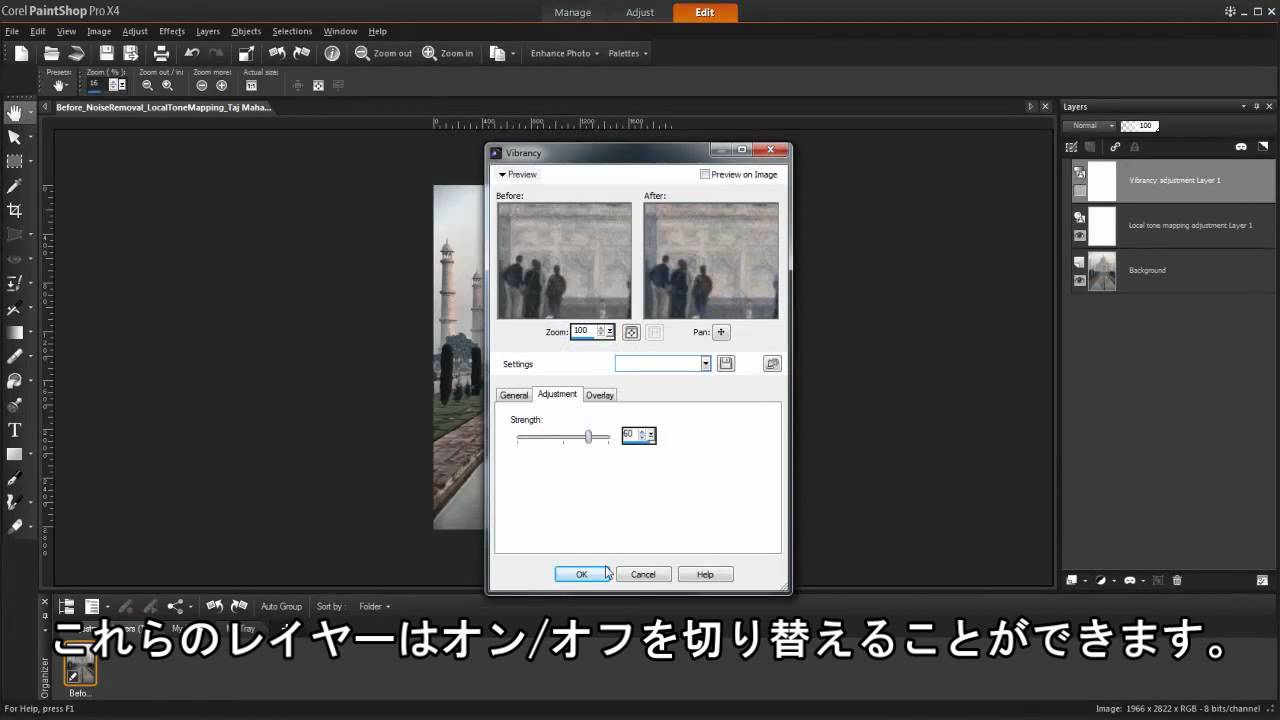Expand Pan tool presets dropdown

pos(59,86)
